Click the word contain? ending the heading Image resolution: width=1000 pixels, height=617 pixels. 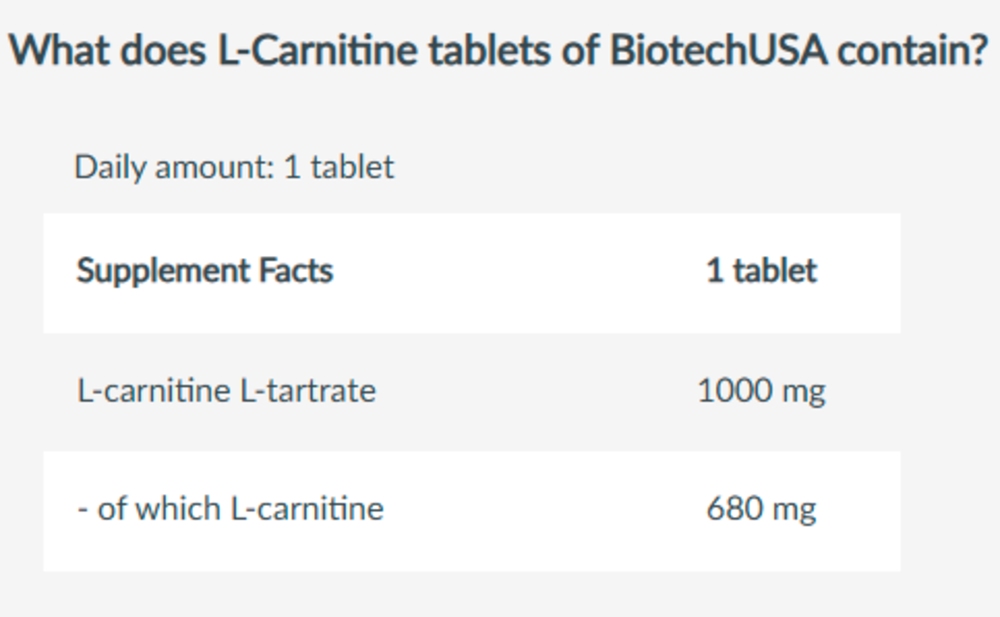coord(912,50)
